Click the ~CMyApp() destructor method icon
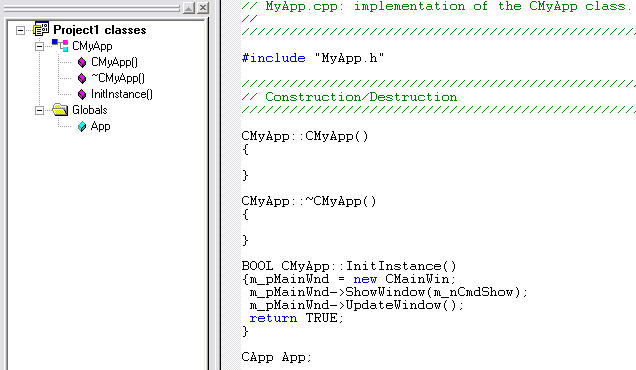 82,78
